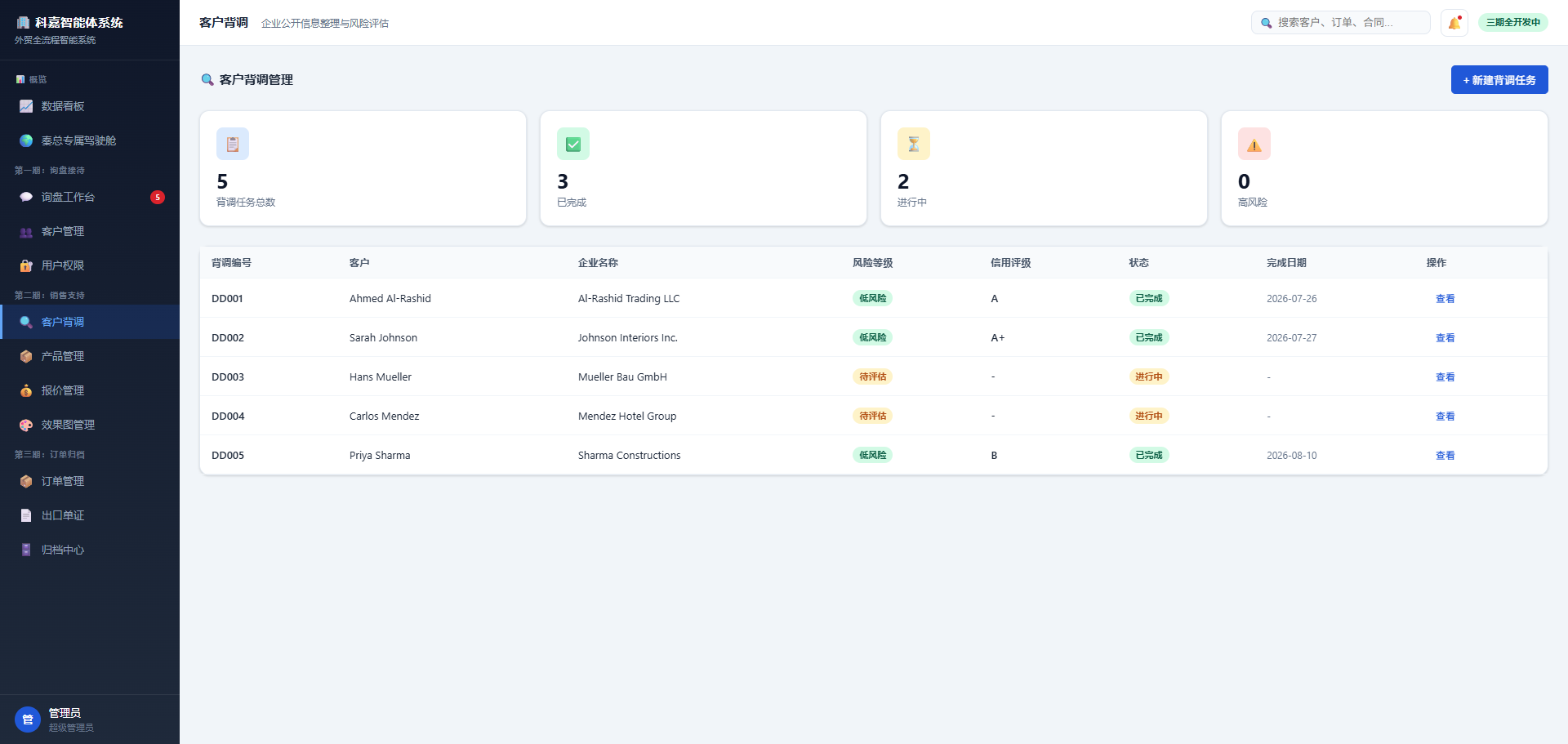
Task: Click the 数据看板 chart icon in sidebar
Action: click(x=26, y=106)
